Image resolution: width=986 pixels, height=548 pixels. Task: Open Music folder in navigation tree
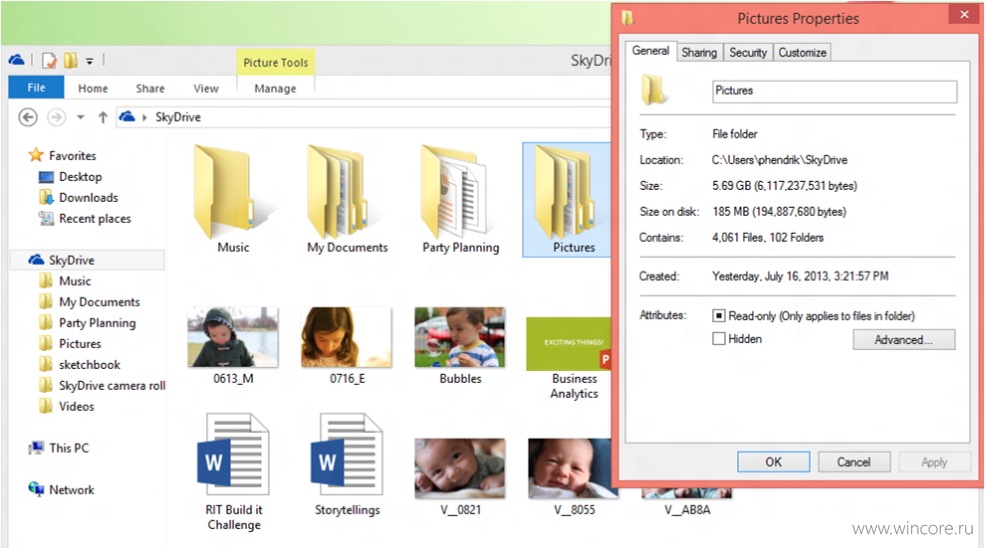pyautogui.click(x=65, y=281)
